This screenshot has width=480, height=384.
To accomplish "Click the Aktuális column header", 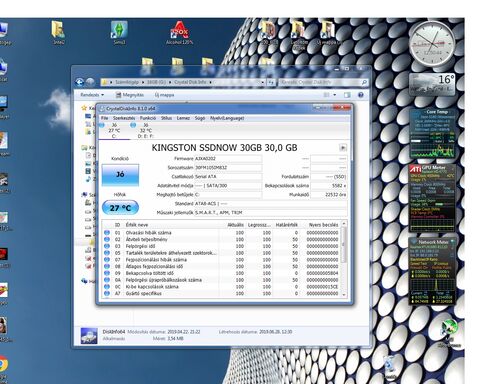I will tap(235, 225).
